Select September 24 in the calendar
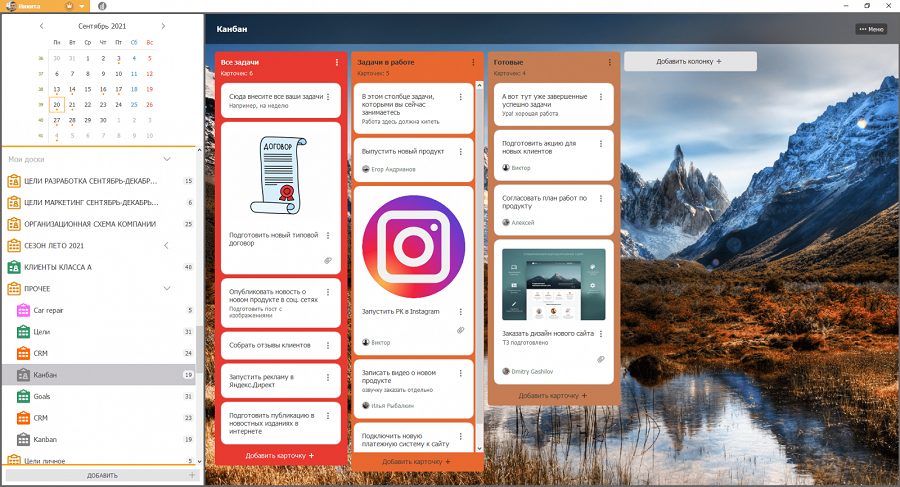The image size is (900, 487). point(119,104)
